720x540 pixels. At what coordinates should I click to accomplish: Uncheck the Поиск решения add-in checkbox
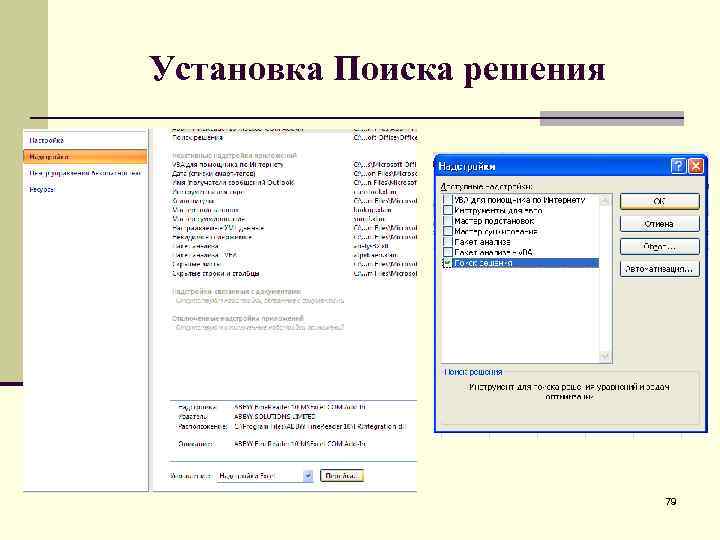[448, 263]
